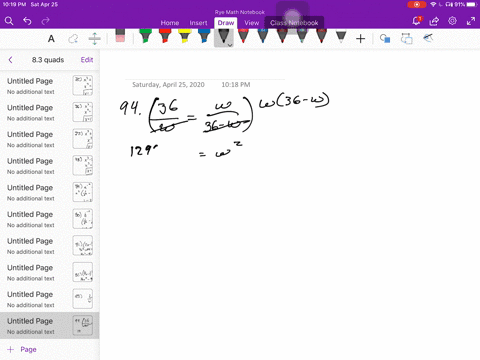This screenshot has width=480, height=360.
Task: Open the Class Notebook tab
Action: pyautogui.click(x=294, y=23)
